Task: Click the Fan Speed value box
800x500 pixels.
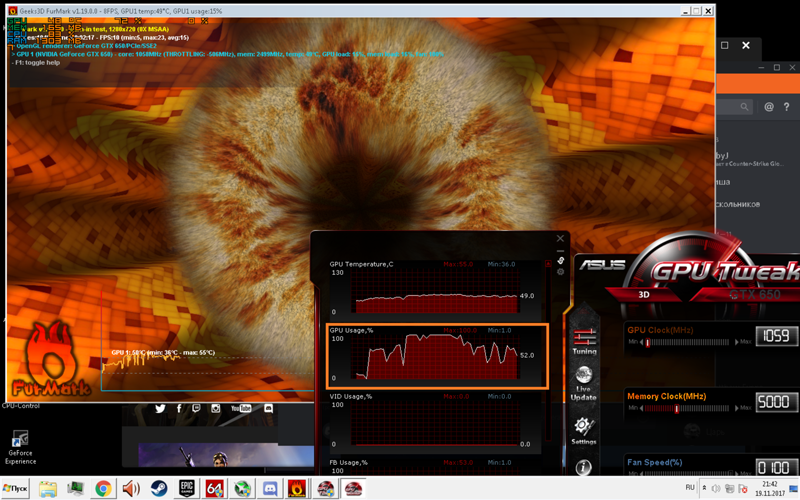Action: coord(776,467)
